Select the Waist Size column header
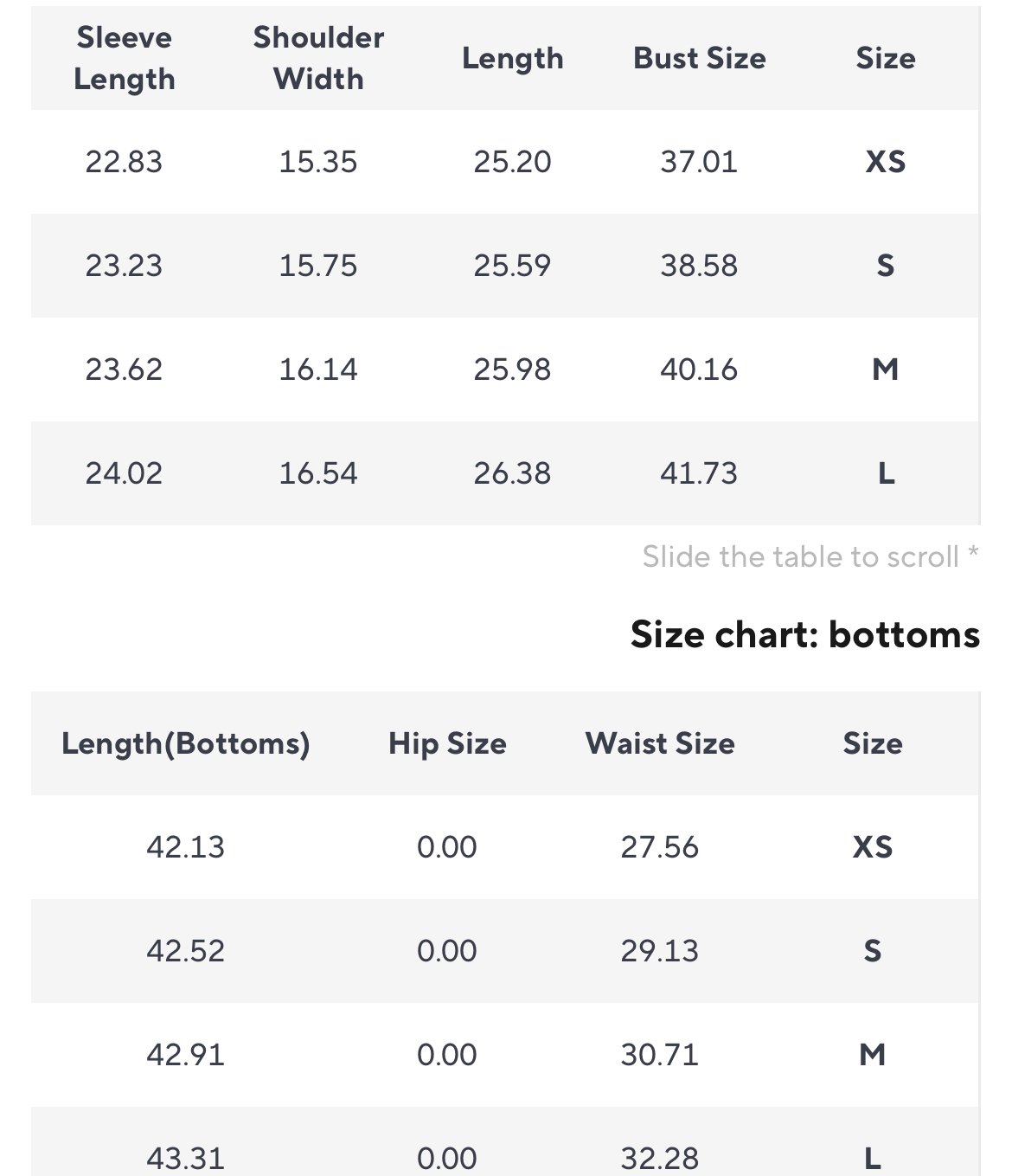The image size is (1012, 1176). (x=660, y=743)
